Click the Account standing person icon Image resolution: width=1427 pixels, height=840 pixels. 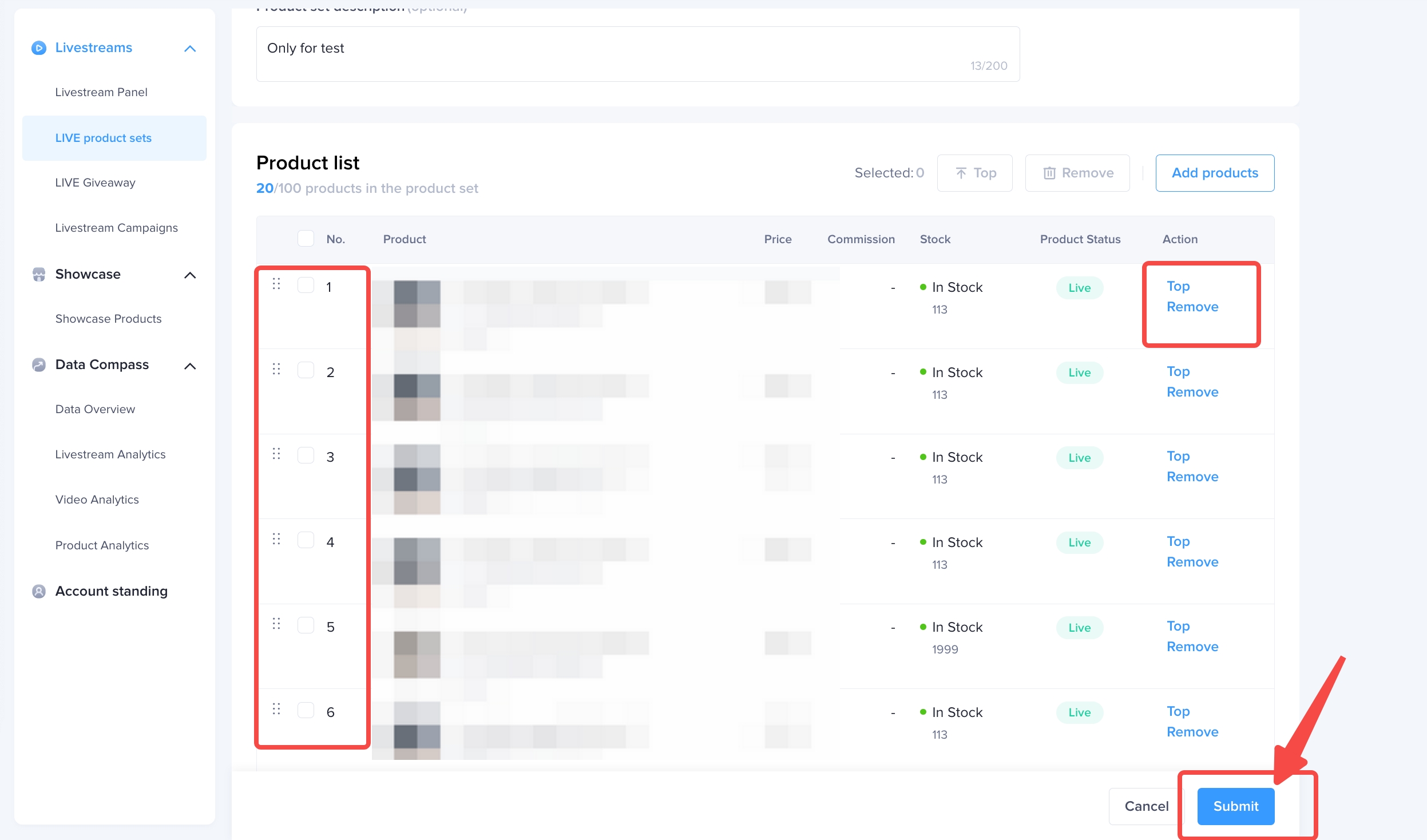(38, 591)
